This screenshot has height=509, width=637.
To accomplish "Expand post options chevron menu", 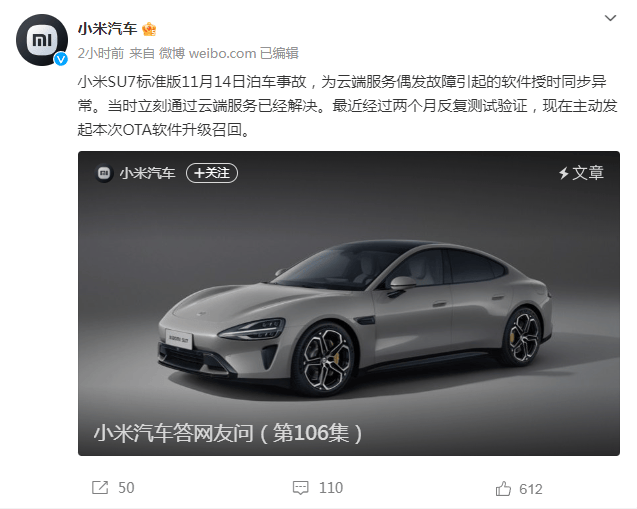I will (x=610, y=18).
